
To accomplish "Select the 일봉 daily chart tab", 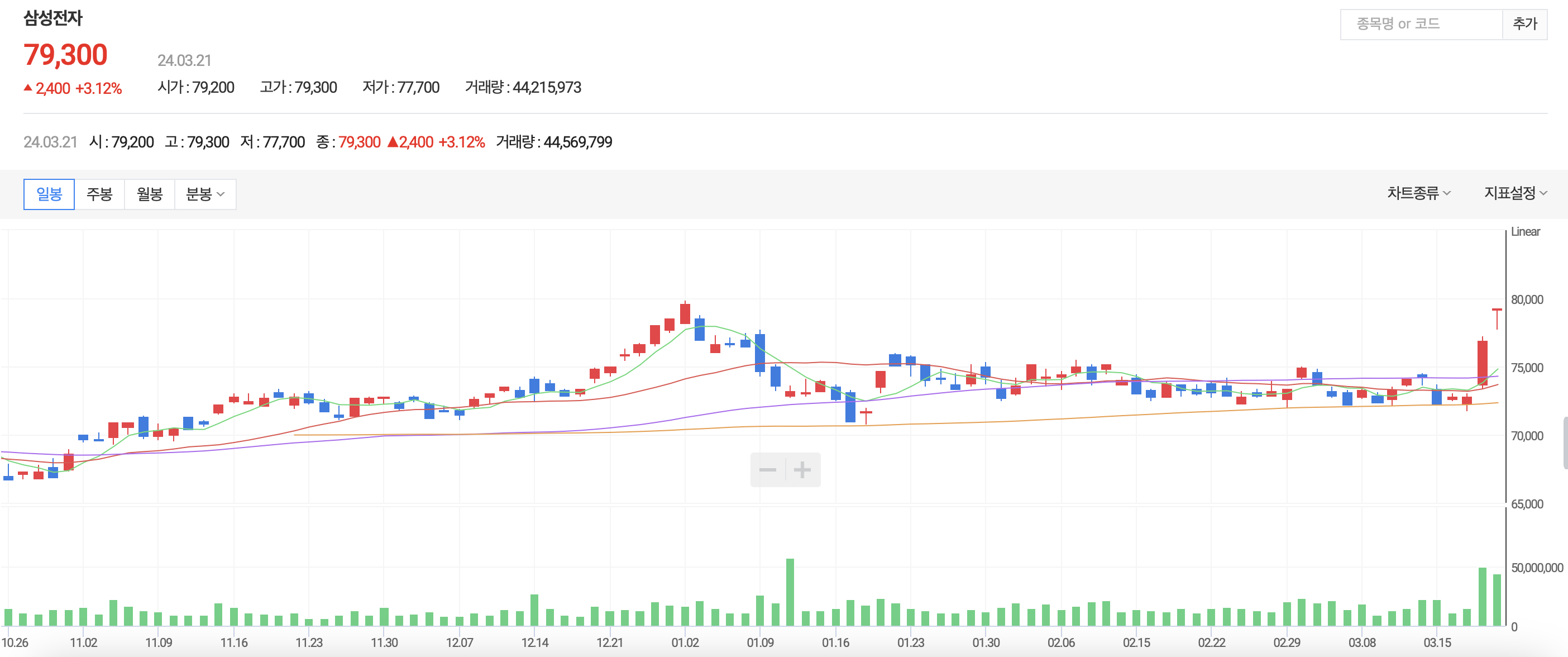I will point(49,194).
